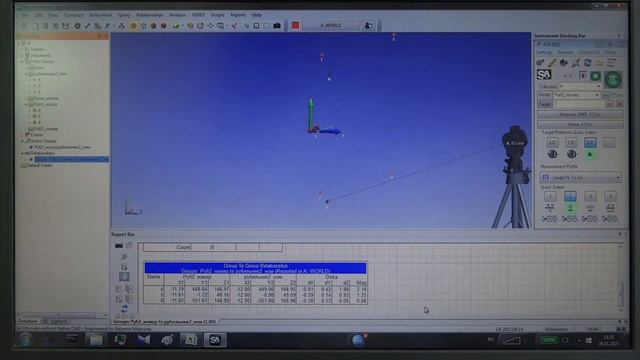Select highlighted Quick Select profile button 2
This screenshot has width=640, height=360.
570,196
